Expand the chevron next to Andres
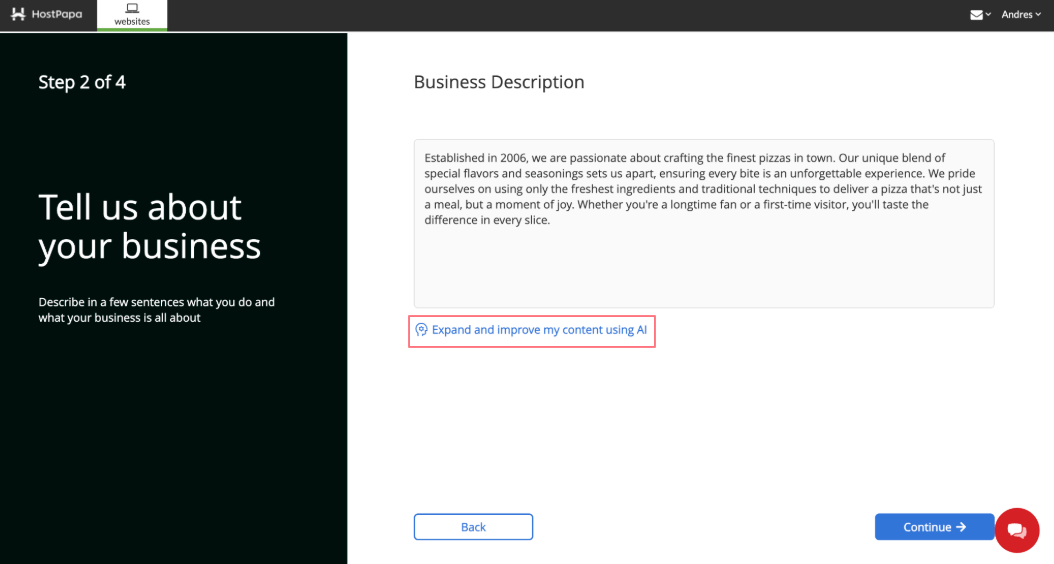The width and height of the screenshot is (1054, 564). point(1039,15)
